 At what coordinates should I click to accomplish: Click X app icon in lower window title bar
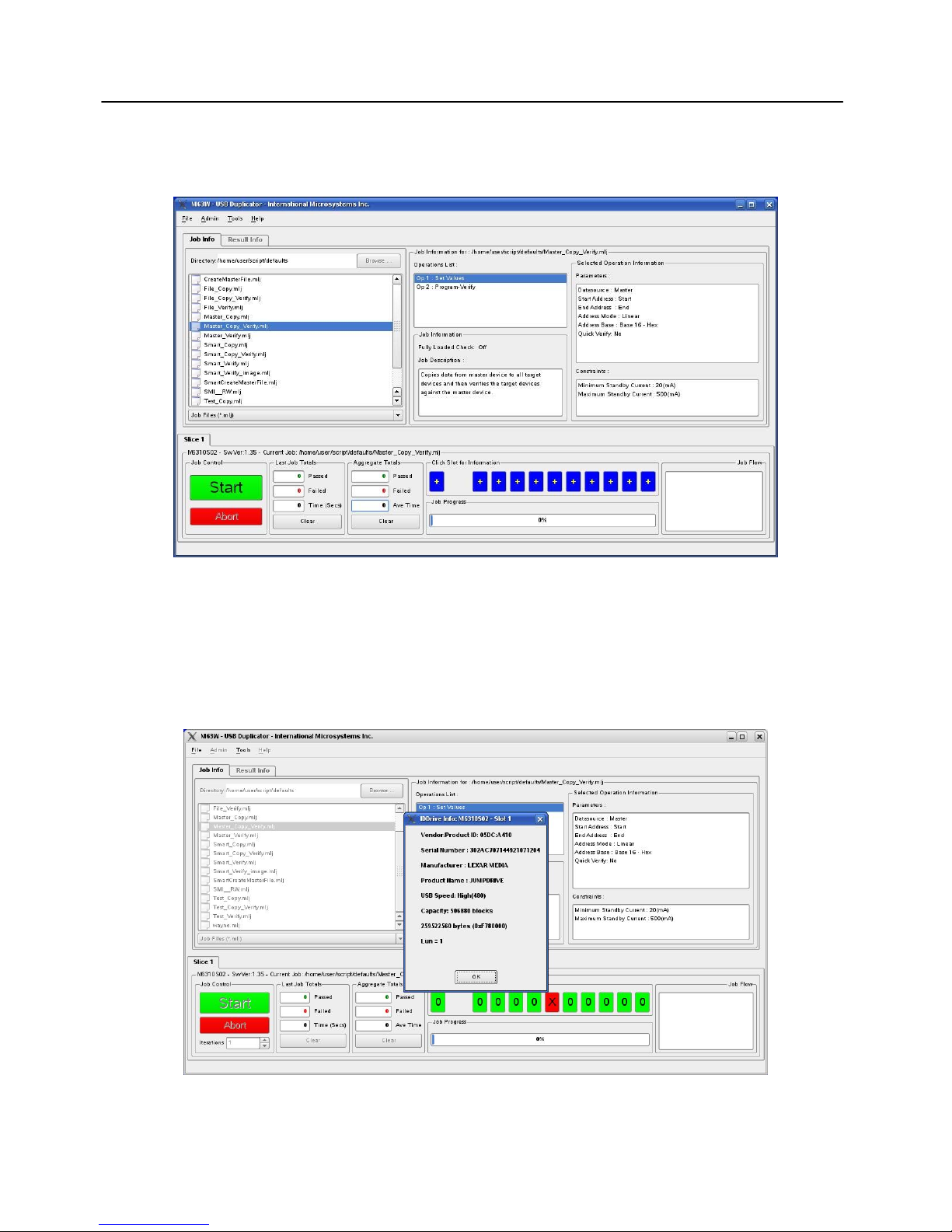click(192, 736)
